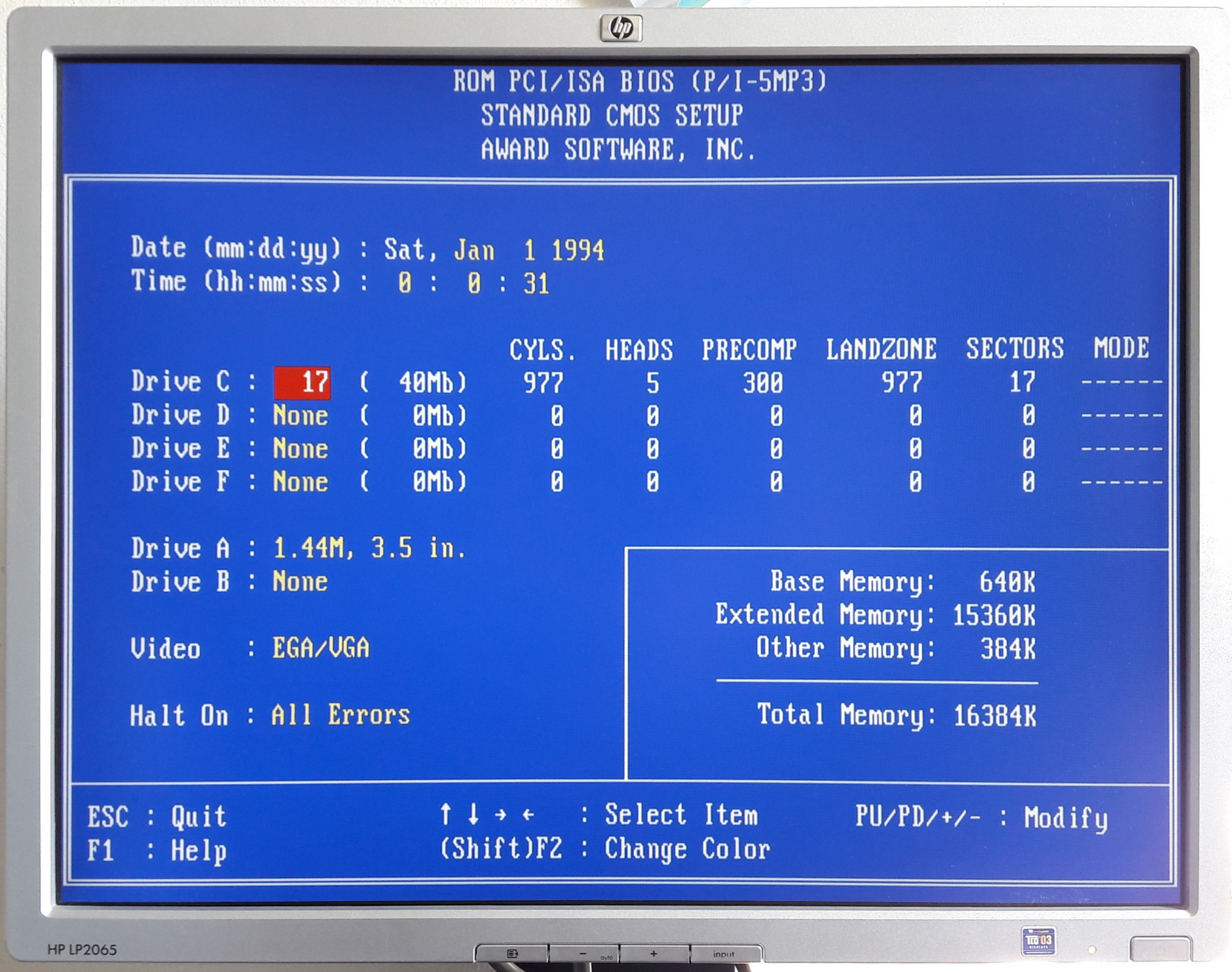Select the Halt On All Errors setting

[340, 715]
